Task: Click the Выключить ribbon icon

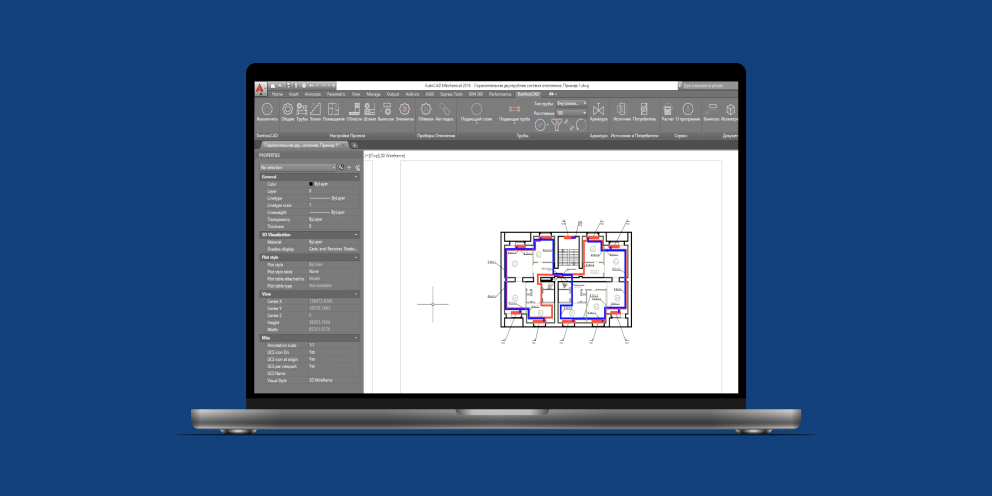Action: [267, 109]
